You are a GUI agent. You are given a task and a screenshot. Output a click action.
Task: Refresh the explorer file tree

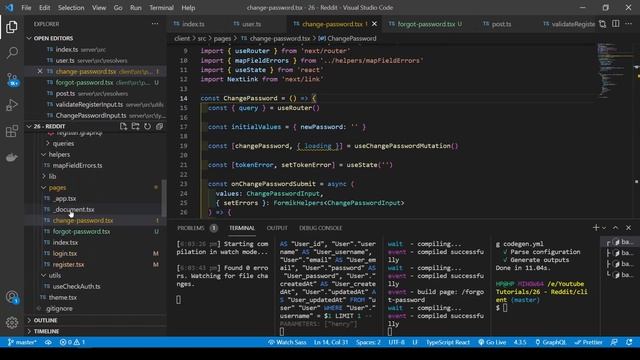coord(147,126)
